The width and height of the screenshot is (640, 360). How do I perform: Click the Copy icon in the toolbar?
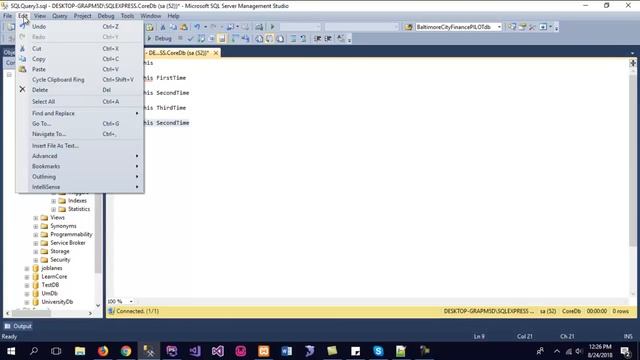[x=173, y=27]
